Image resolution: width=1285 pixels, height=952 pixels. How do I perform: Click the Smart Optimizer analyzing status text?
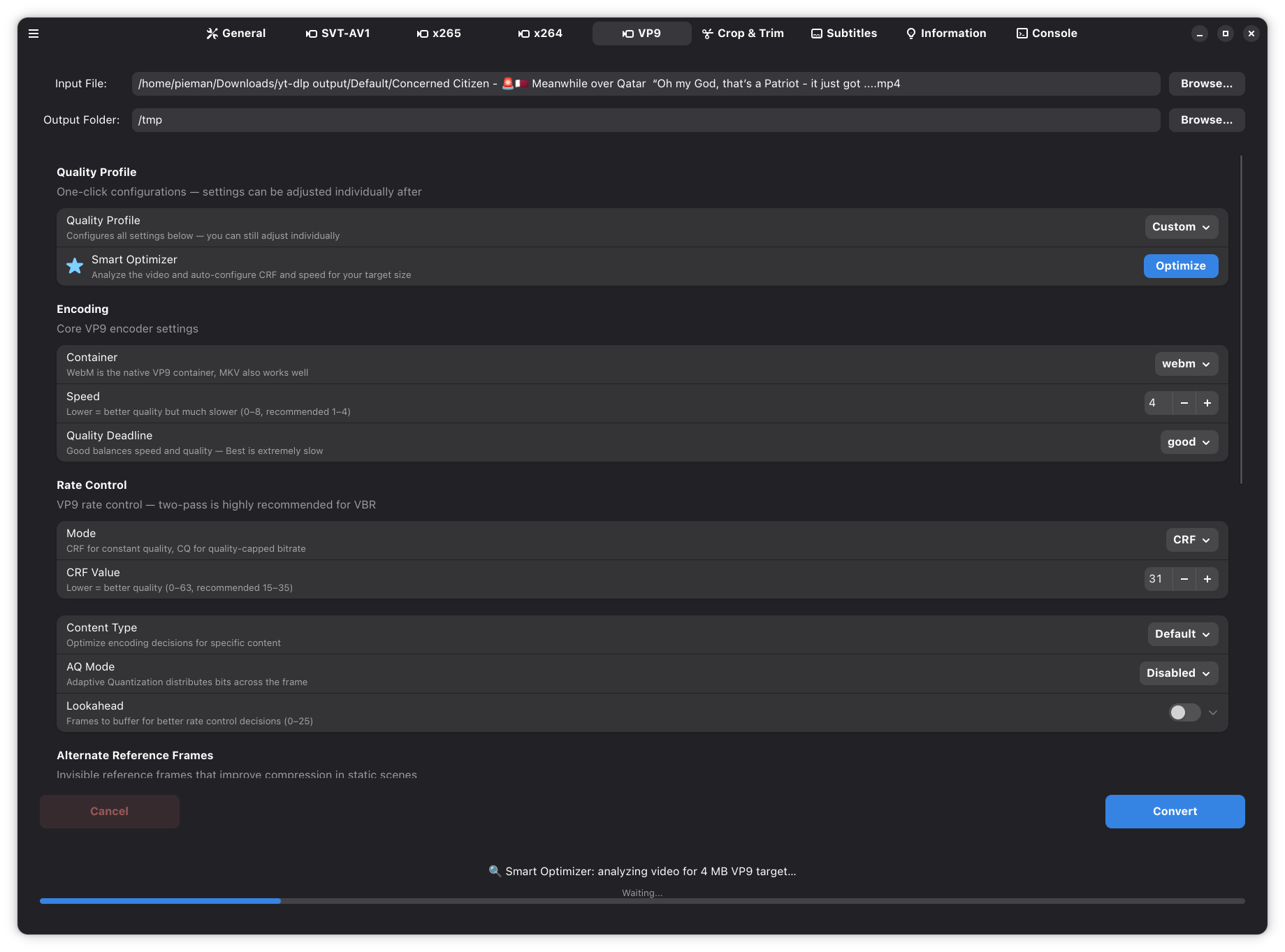pos(642,872)
